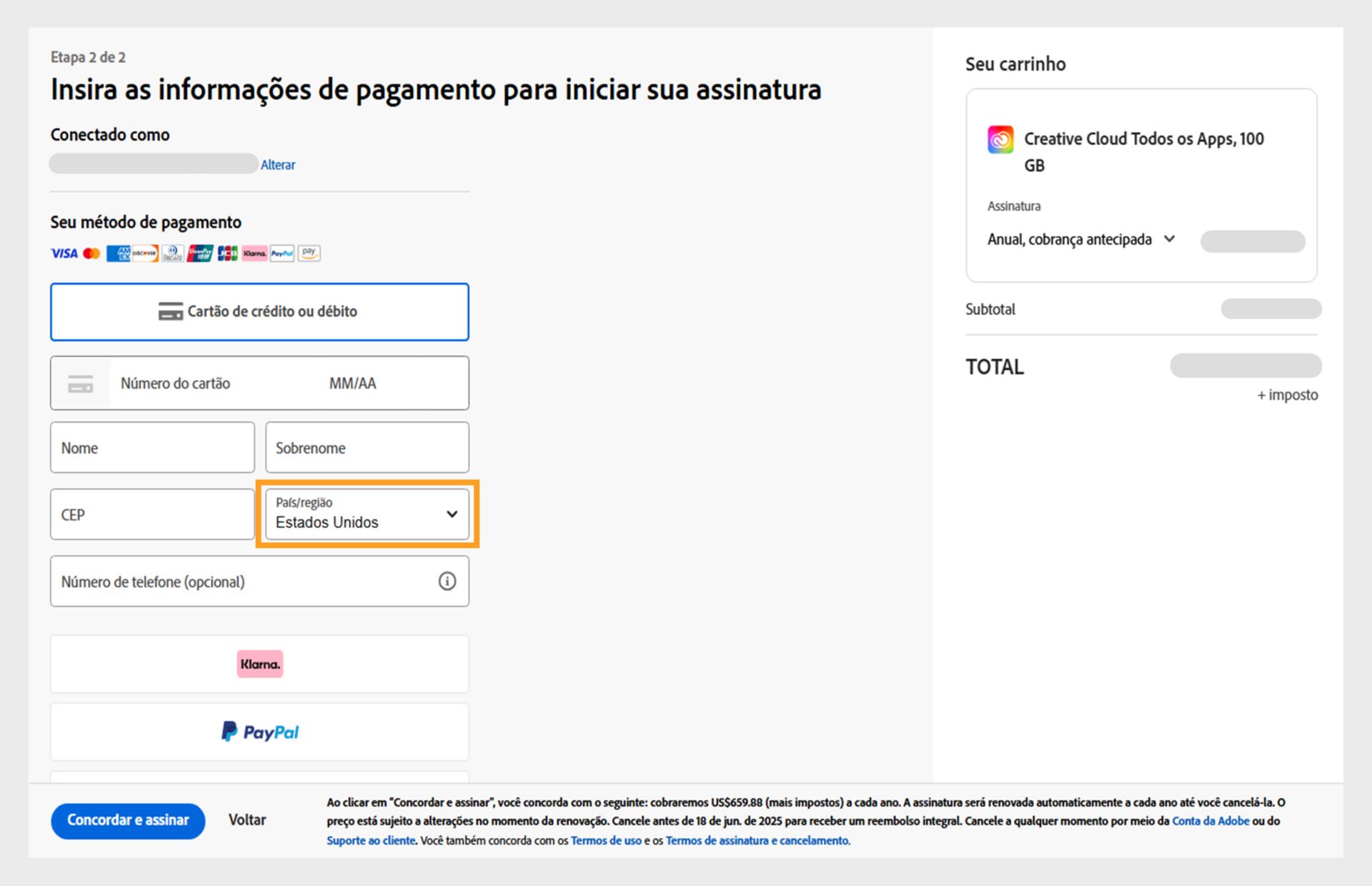Open the Termos de uso link
Image resolution: width=1372 pixels, height=886 pixels.
click(606, 840)
